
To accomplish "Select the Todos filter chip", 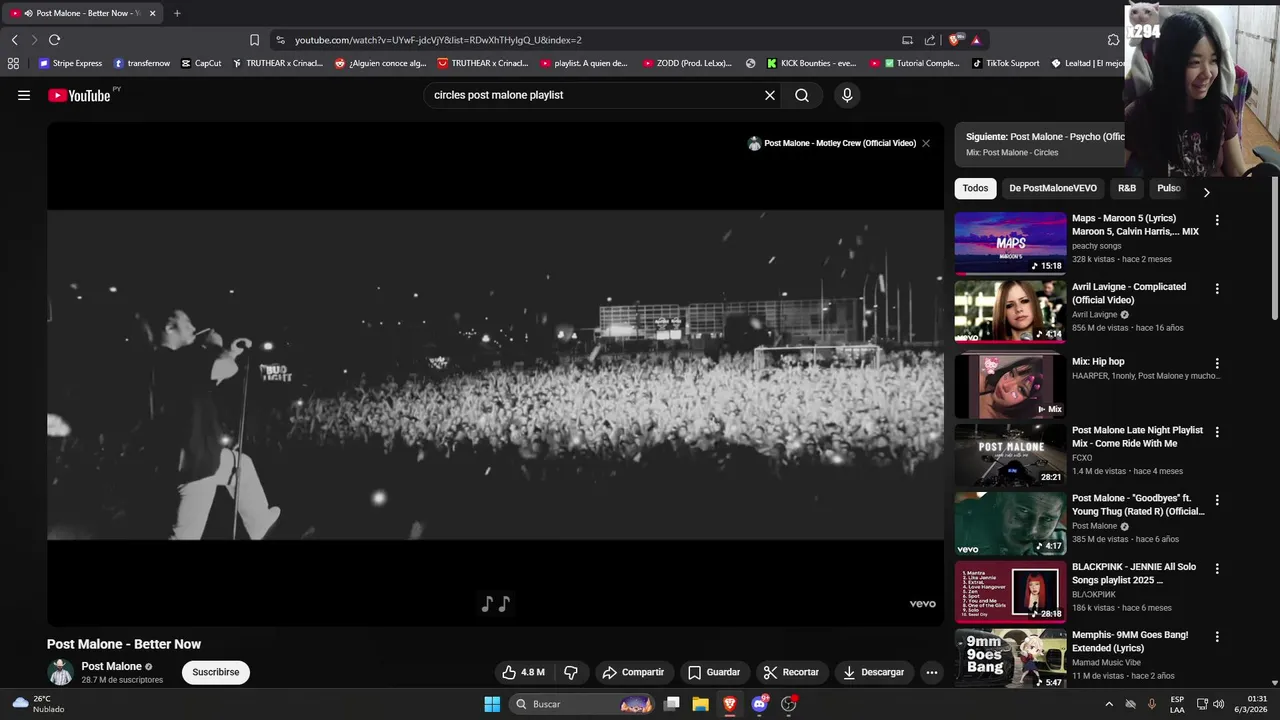I will (975, 188).
